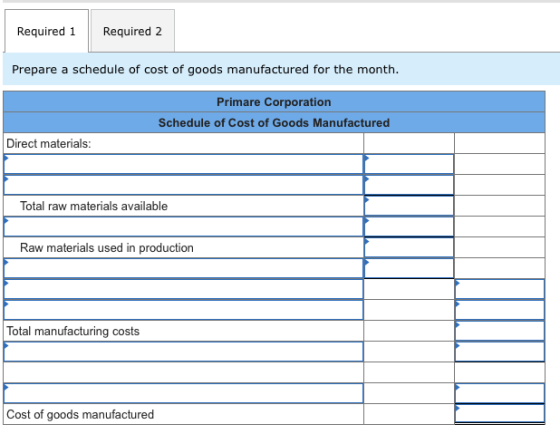Open first label dropdown below Raw materials used

pos(184,268)
